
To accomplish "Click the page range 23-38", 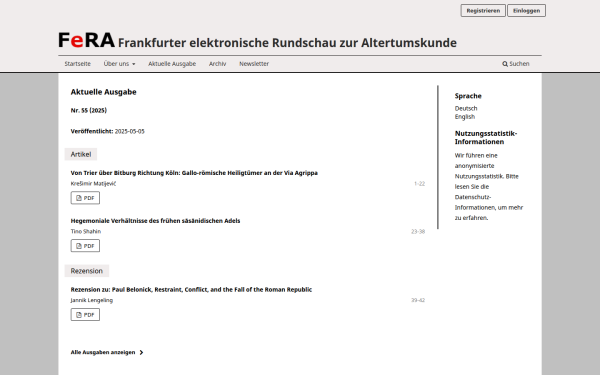I will pyautogui.click(x=418, y=232).
